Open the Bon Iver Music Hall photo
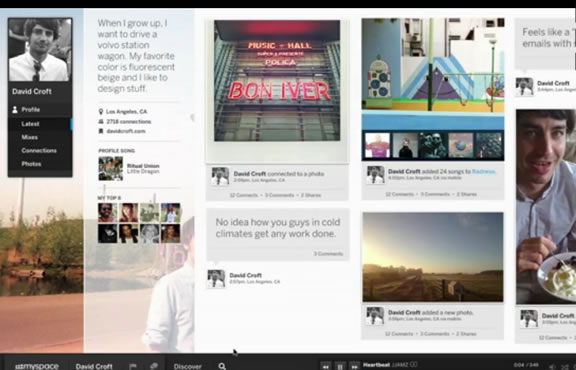The height and width of the screenshot is (370, 576). 277,81
